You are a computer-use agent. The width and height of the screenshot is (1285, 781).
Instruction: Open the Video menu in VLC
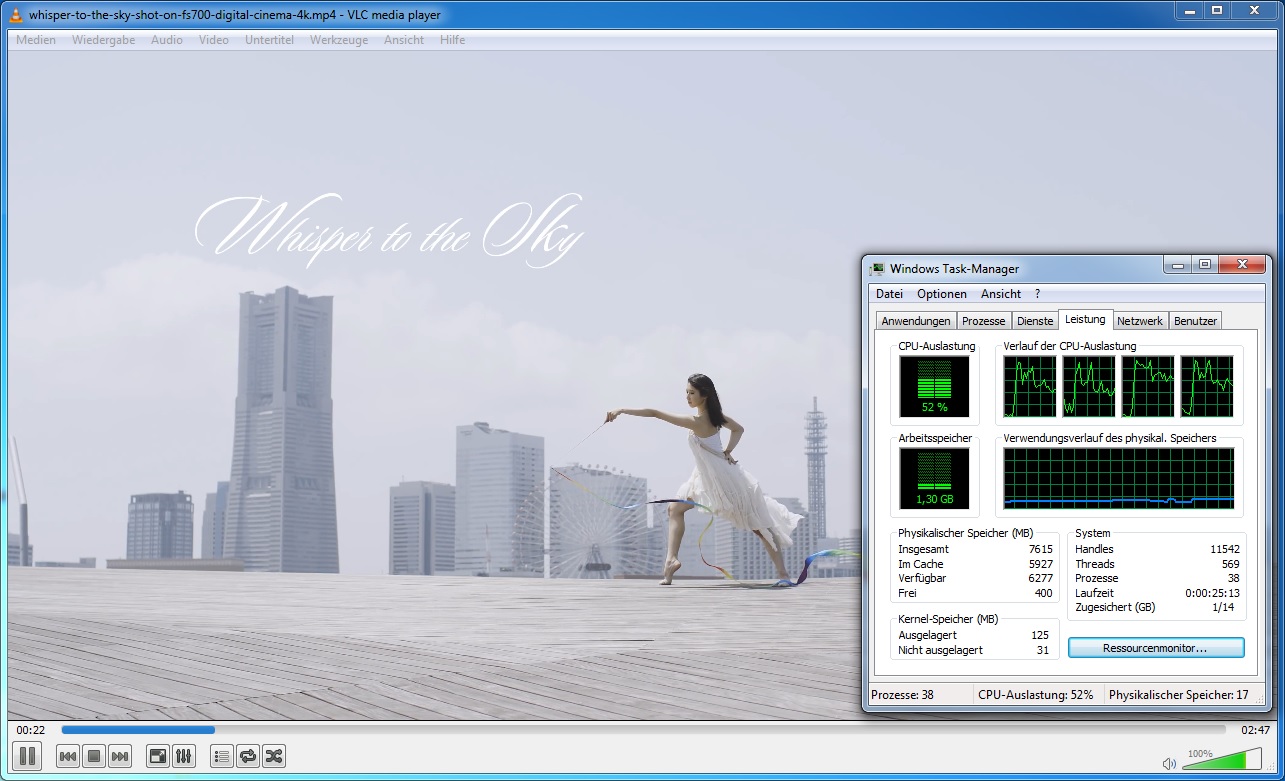[x=214, y=40]
